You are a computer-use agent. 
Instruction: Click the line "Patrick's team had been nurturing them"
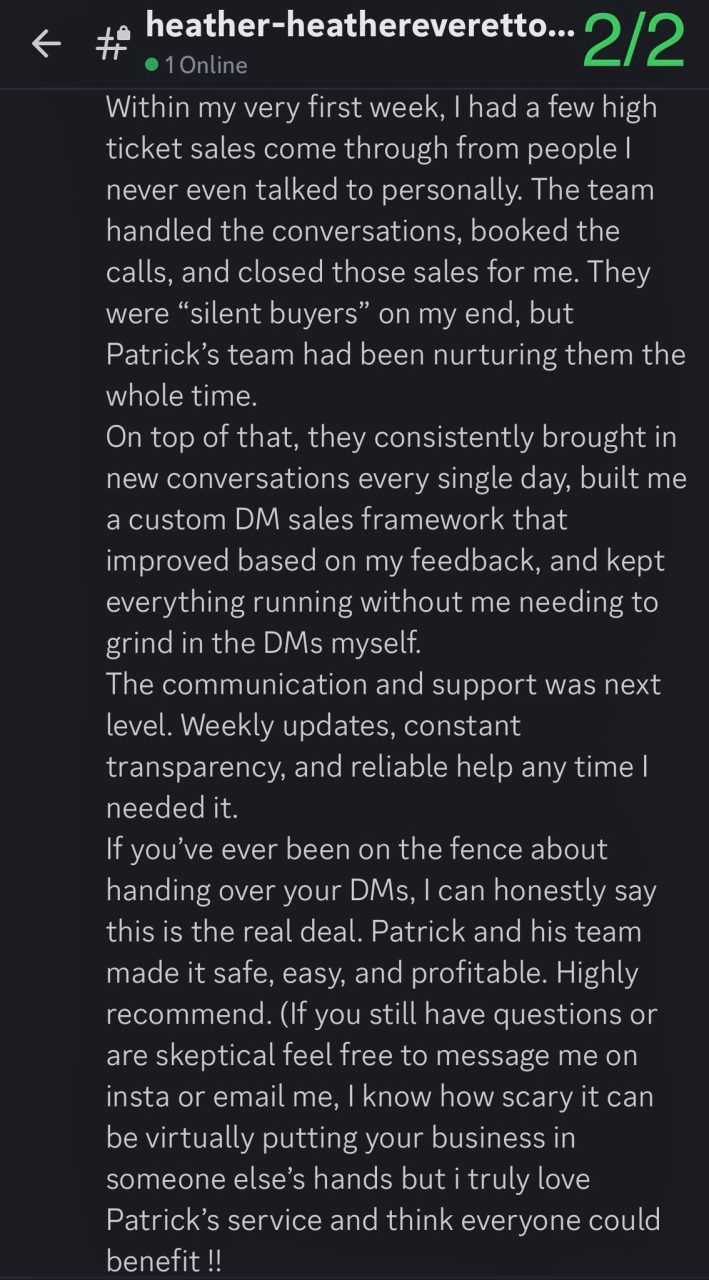pyautogui.click(x=395, y=354)
